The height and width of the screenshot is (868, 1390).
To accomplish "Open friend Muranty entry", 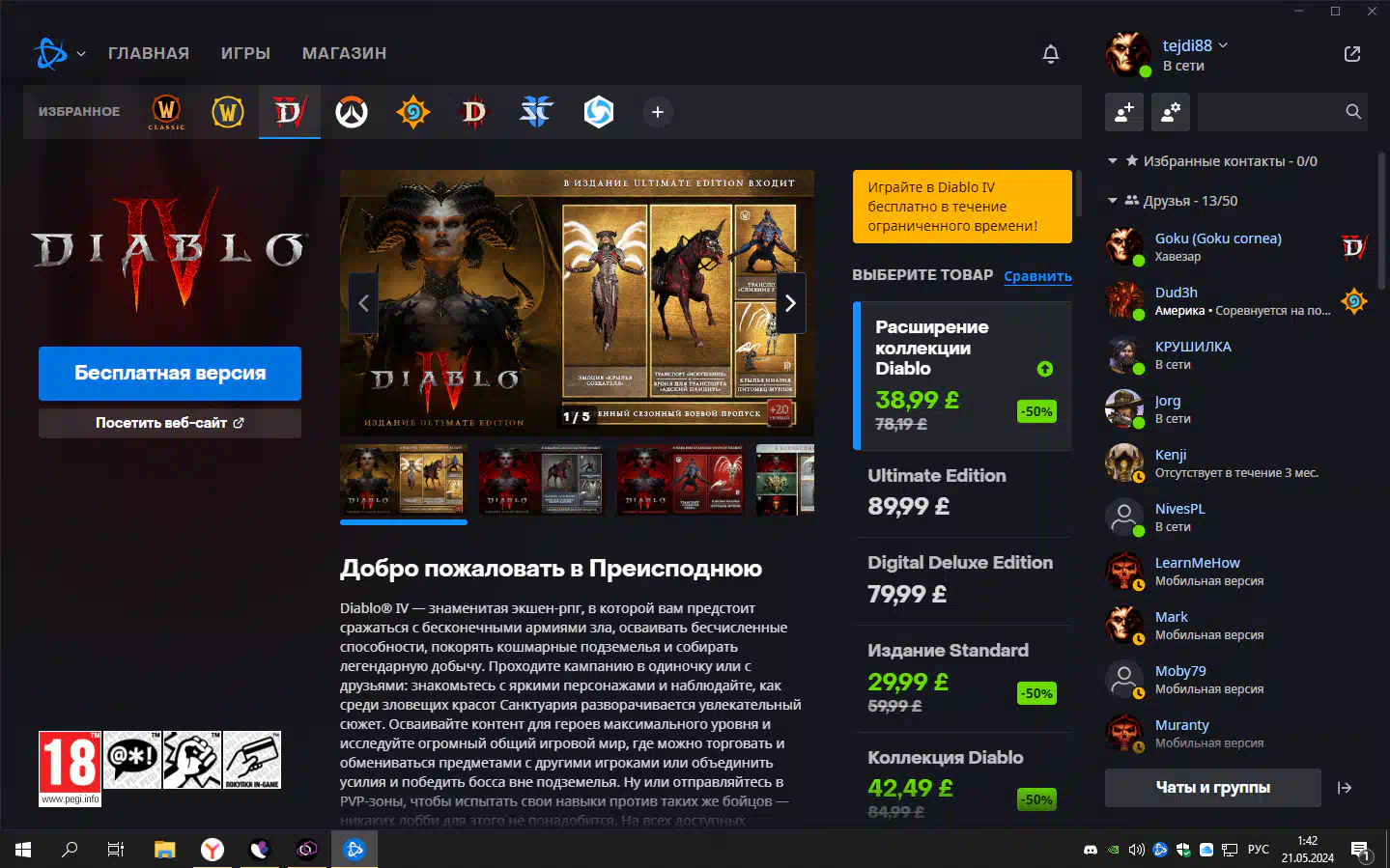I will pos(1238,734).
